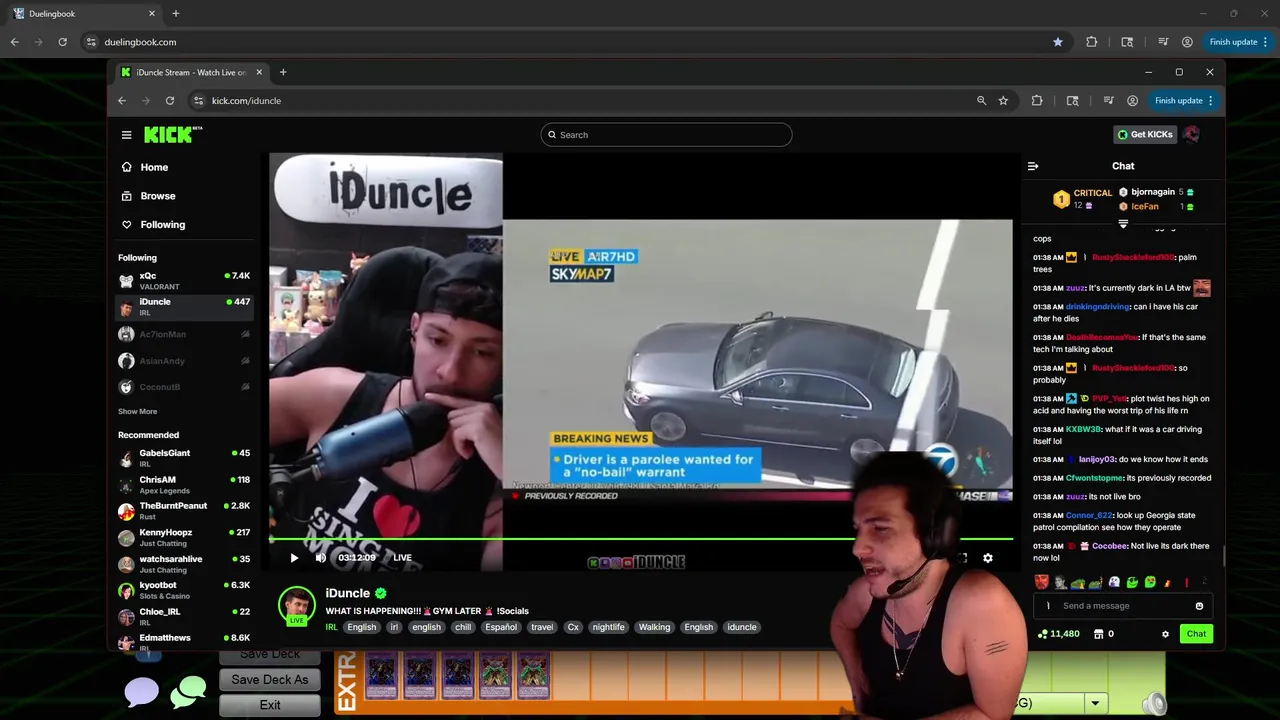Open ChrisAM recommended channel

[184, 485]
